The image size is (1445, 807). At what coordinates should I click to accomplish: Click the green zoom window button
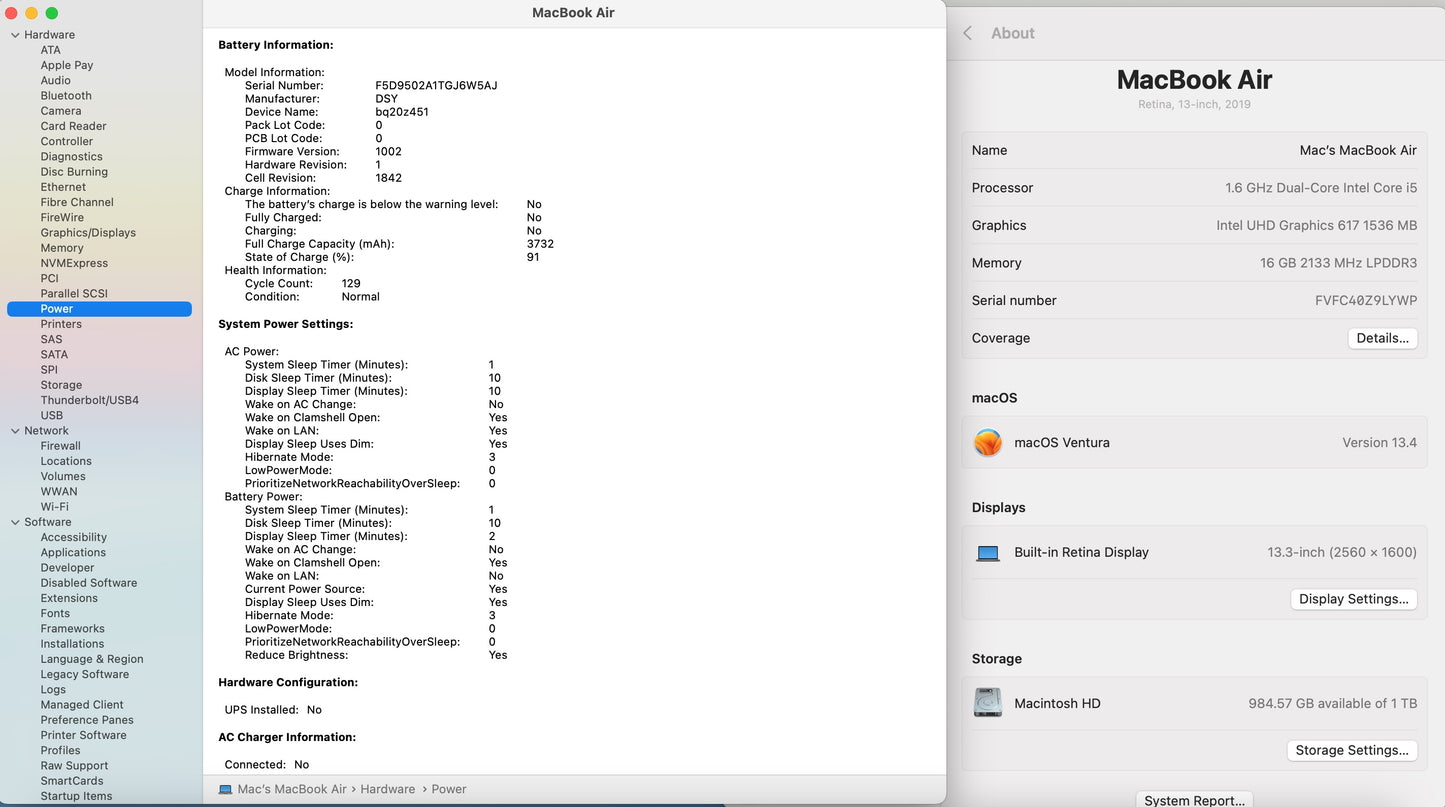point(52,13)
